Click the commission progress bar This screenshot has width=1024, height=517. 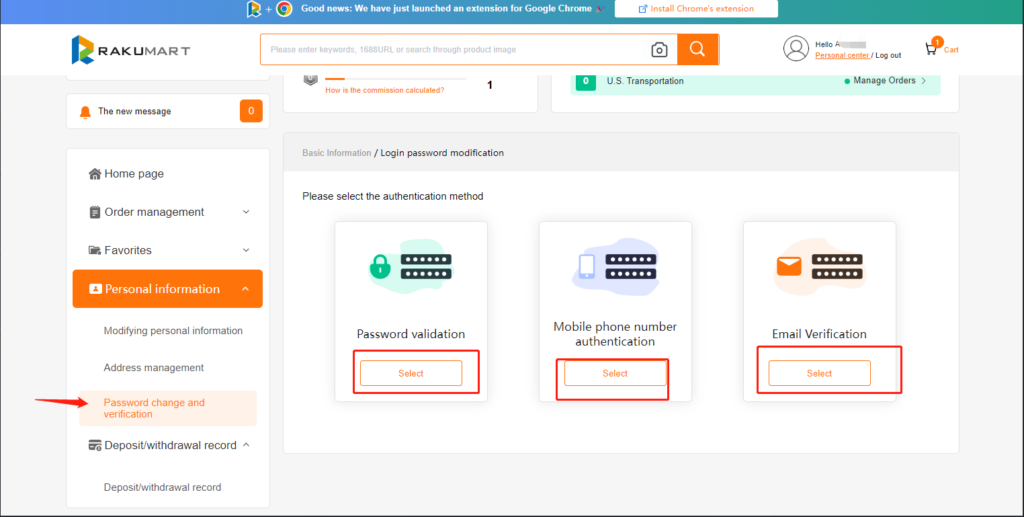(x=396, y=79)
